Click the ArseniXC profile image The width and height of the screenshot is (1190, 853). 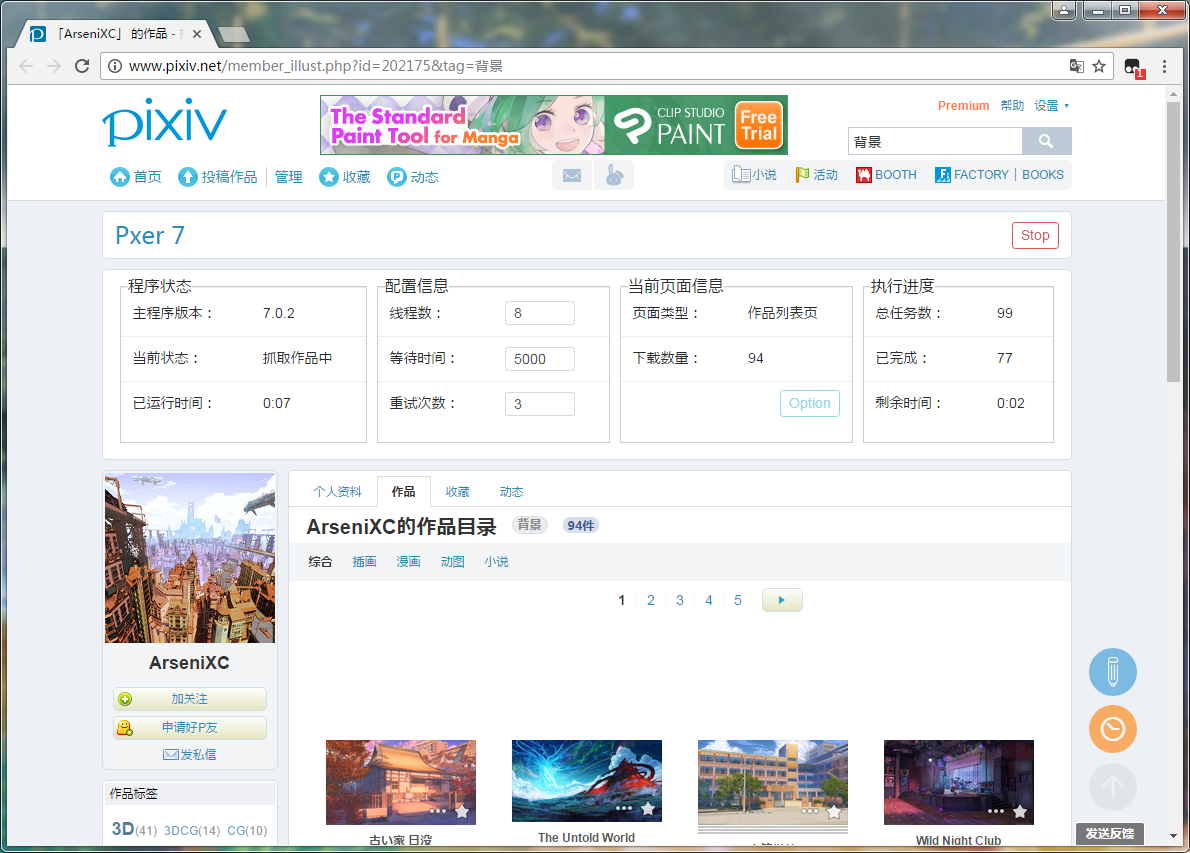[190, 558]
